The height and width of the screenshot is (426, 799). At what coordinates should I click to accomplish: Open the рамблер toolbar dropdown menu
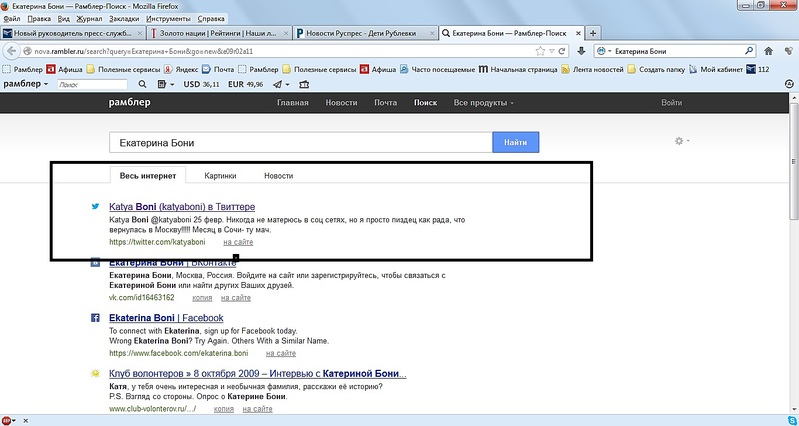point(25,84)
